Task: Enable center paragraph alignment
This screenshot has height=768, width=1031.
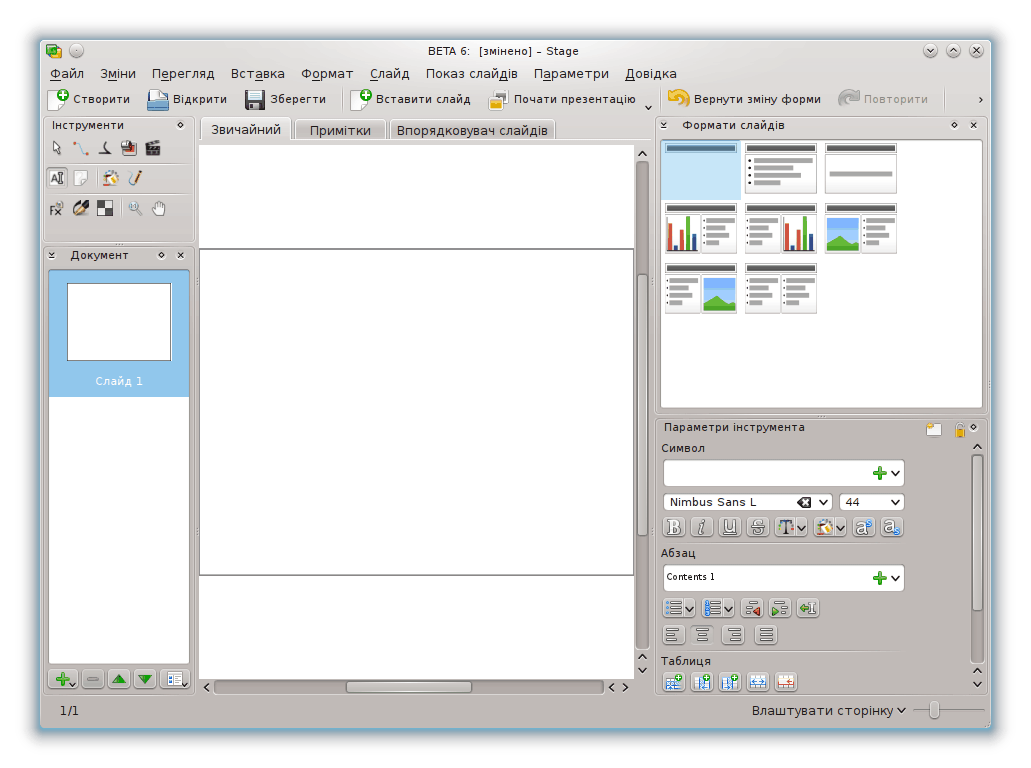Action: coord(703,634)
